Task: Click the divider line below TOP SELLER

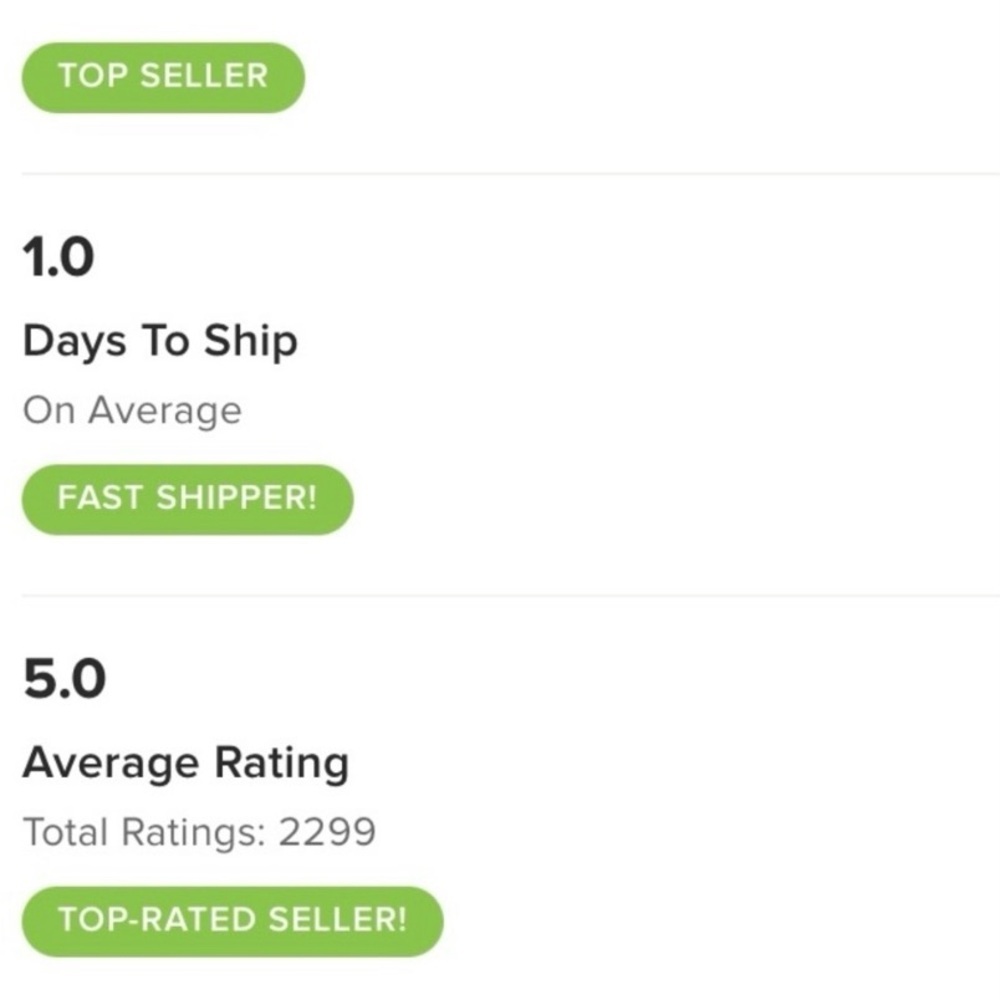Action: 500,174
